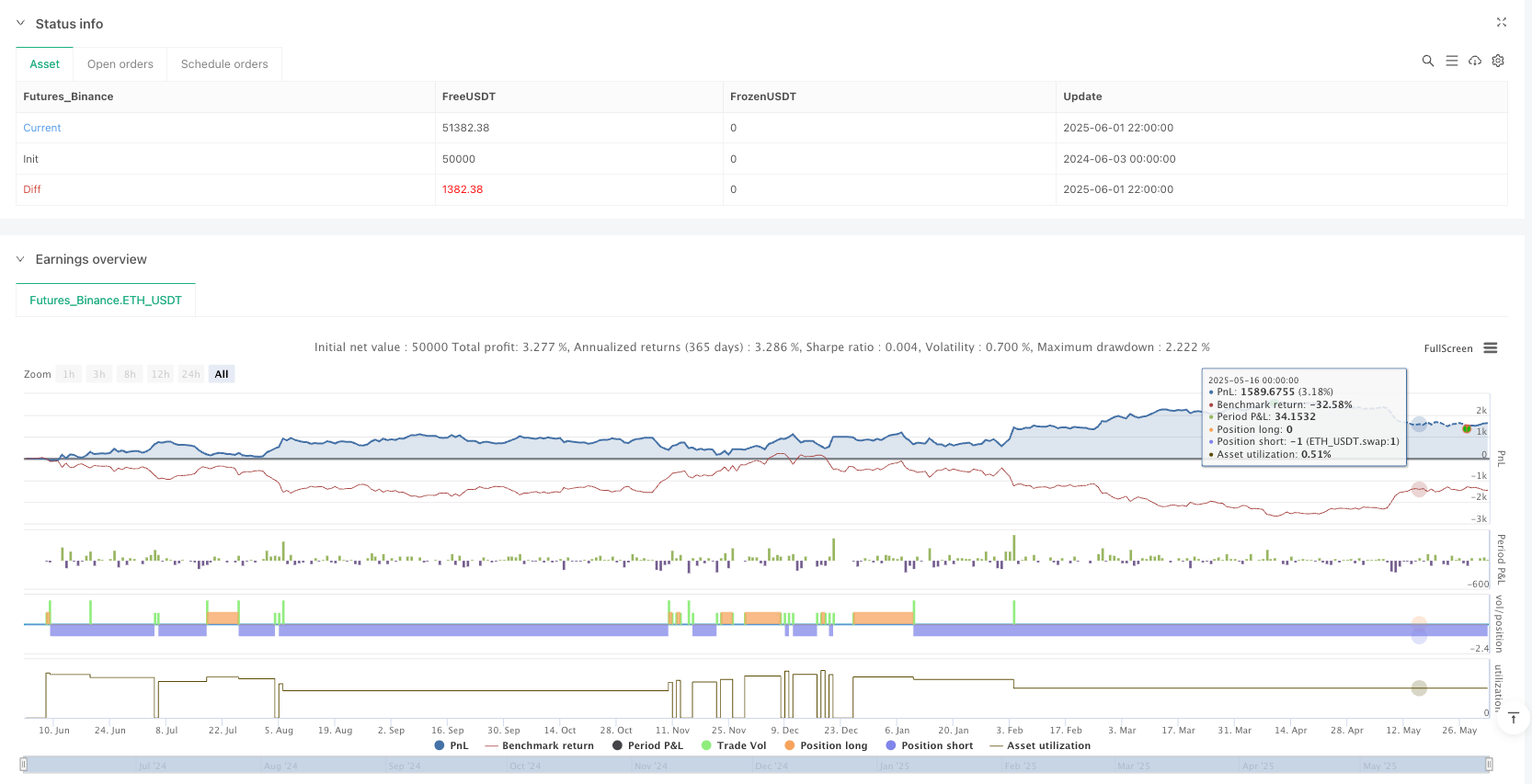Click the scroll-to-top arrow button
The image size is (1532, 784).
(1513, 718)
